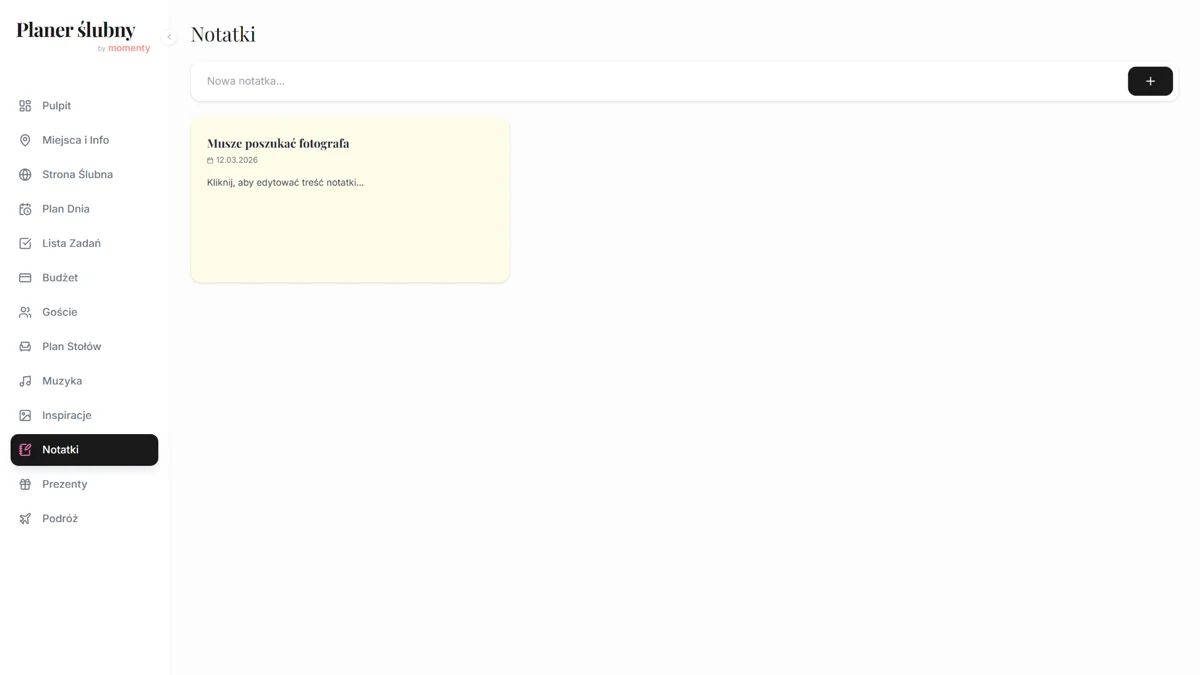
Task: Open the Inspiracje menu item
Action: (x=66, y=415)
